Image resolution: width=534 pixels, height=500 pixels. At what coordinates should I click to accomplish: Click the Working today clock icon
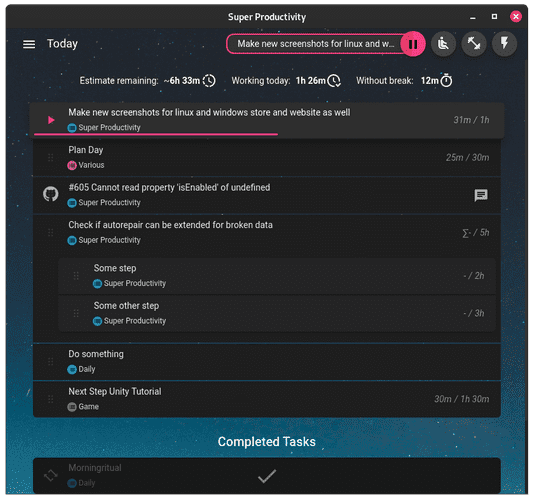[x=334, y=81]
